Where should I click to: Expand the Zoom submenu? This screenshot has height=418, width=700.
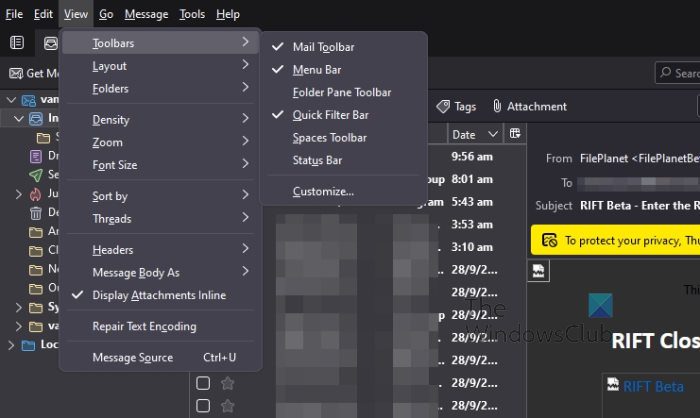160,142
